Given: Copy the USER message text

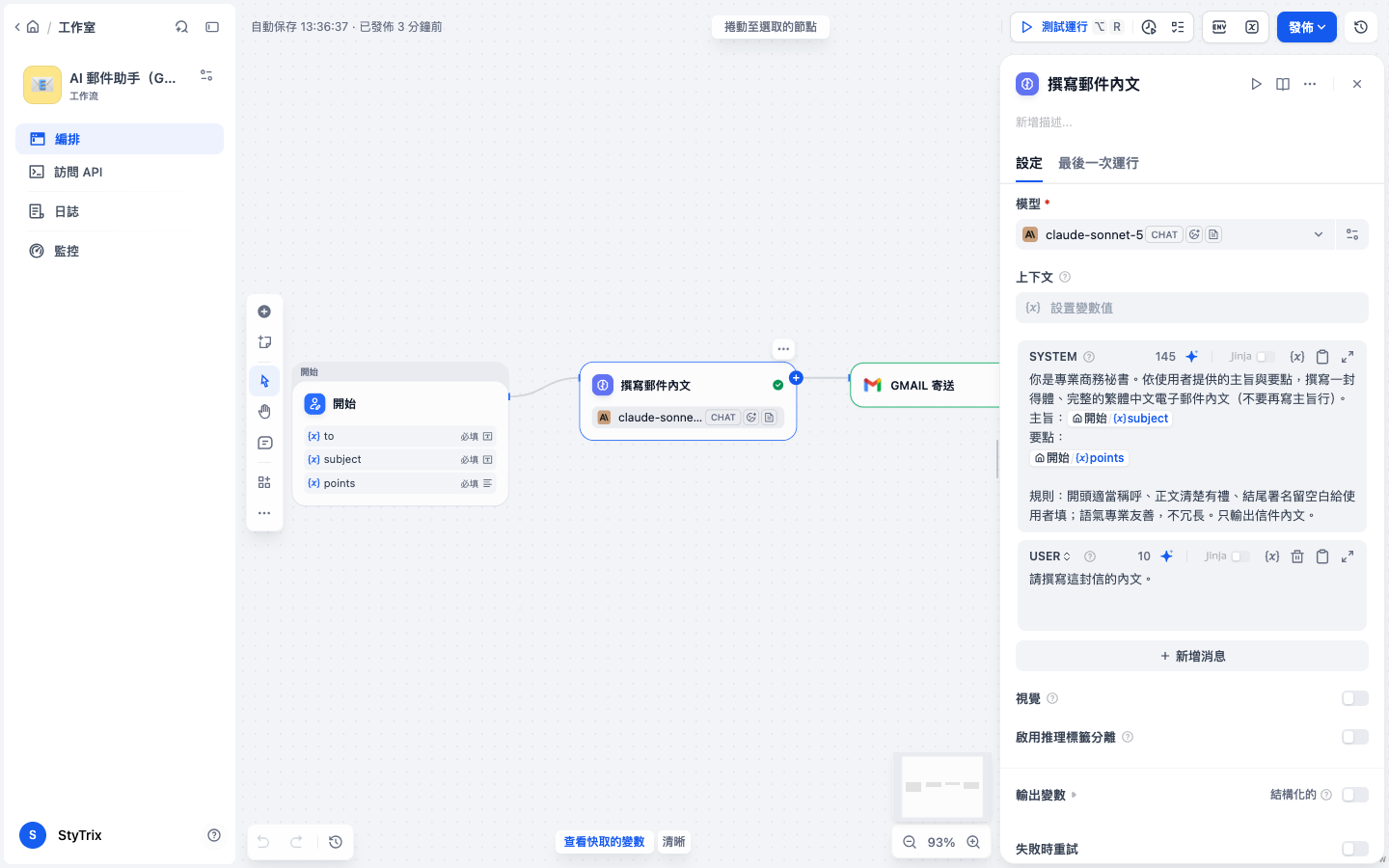Looking at the screenshot, I should point(1322,556).
